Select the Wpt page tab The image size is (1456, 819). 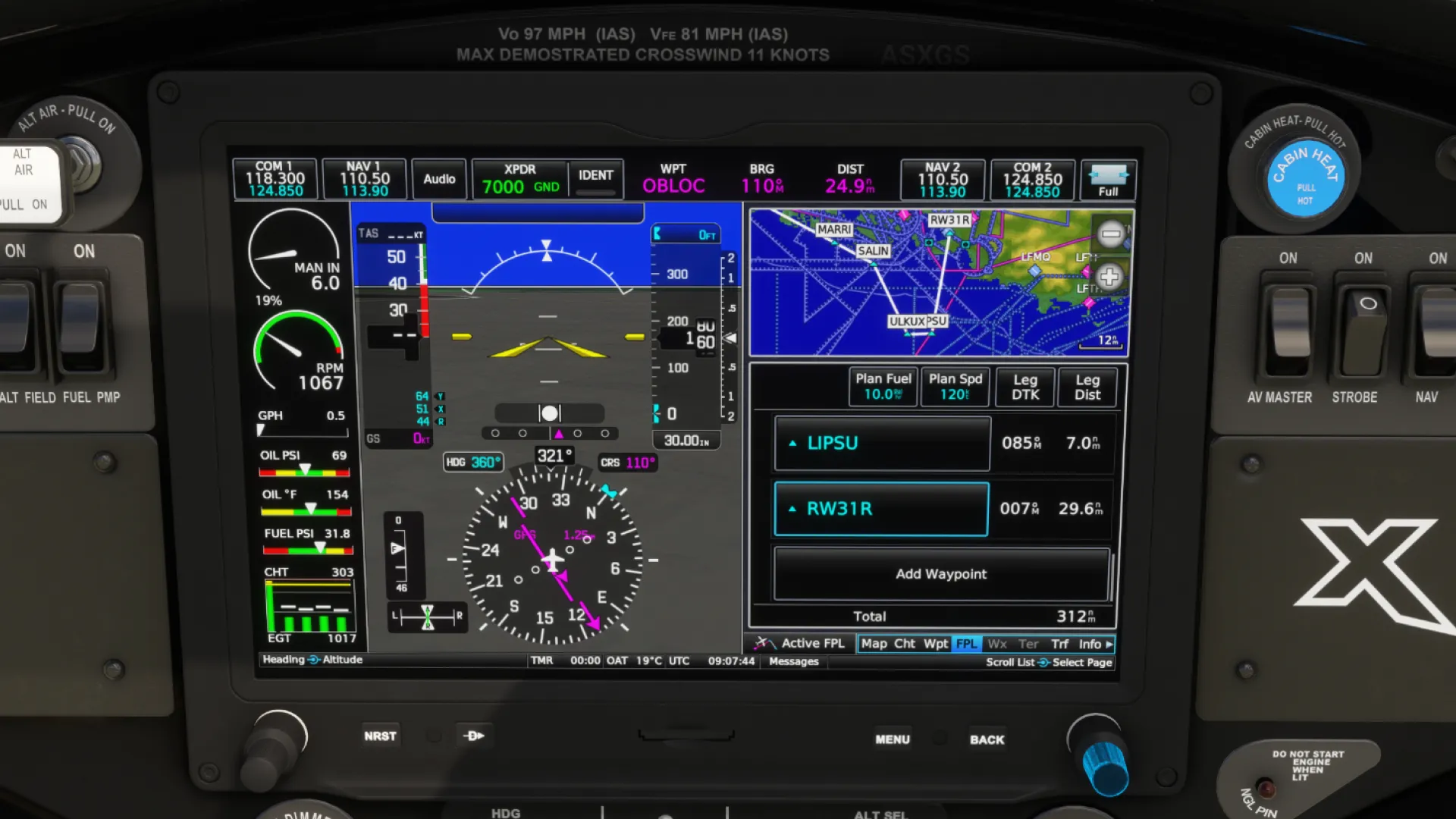[935, 644]
